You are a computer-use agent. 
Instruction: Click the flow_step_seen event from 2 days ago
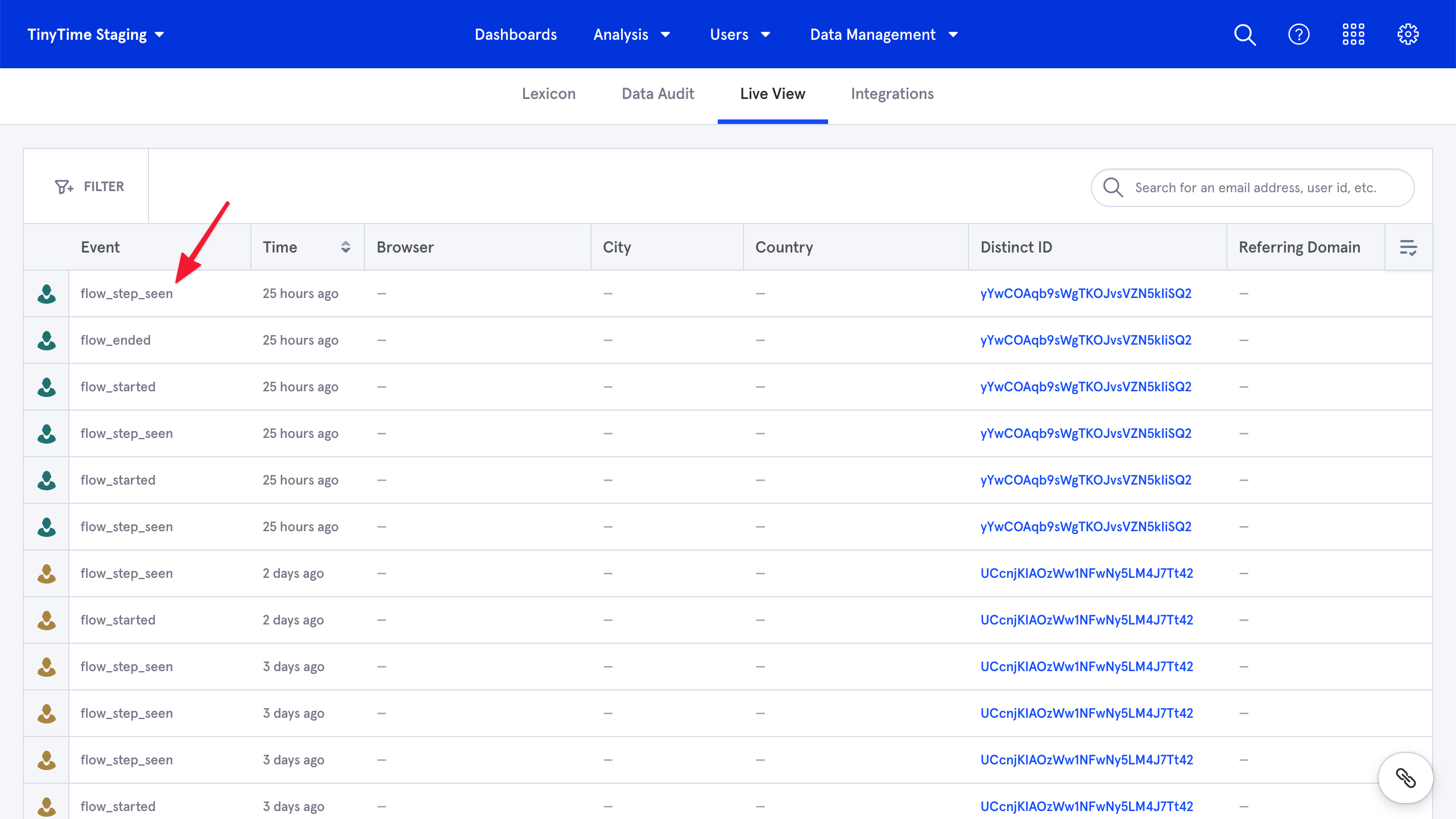tap(126, 573)
